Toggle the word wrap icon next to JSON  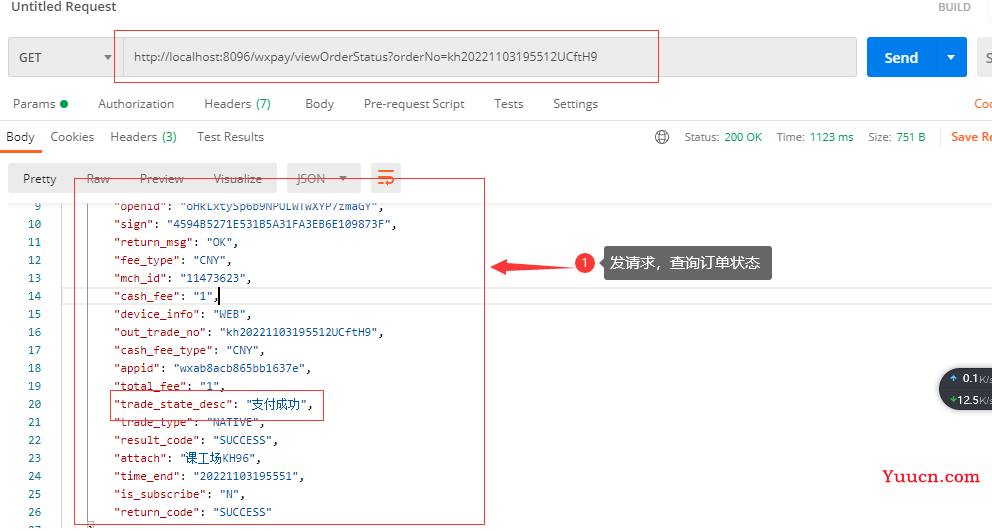[386, 178]
